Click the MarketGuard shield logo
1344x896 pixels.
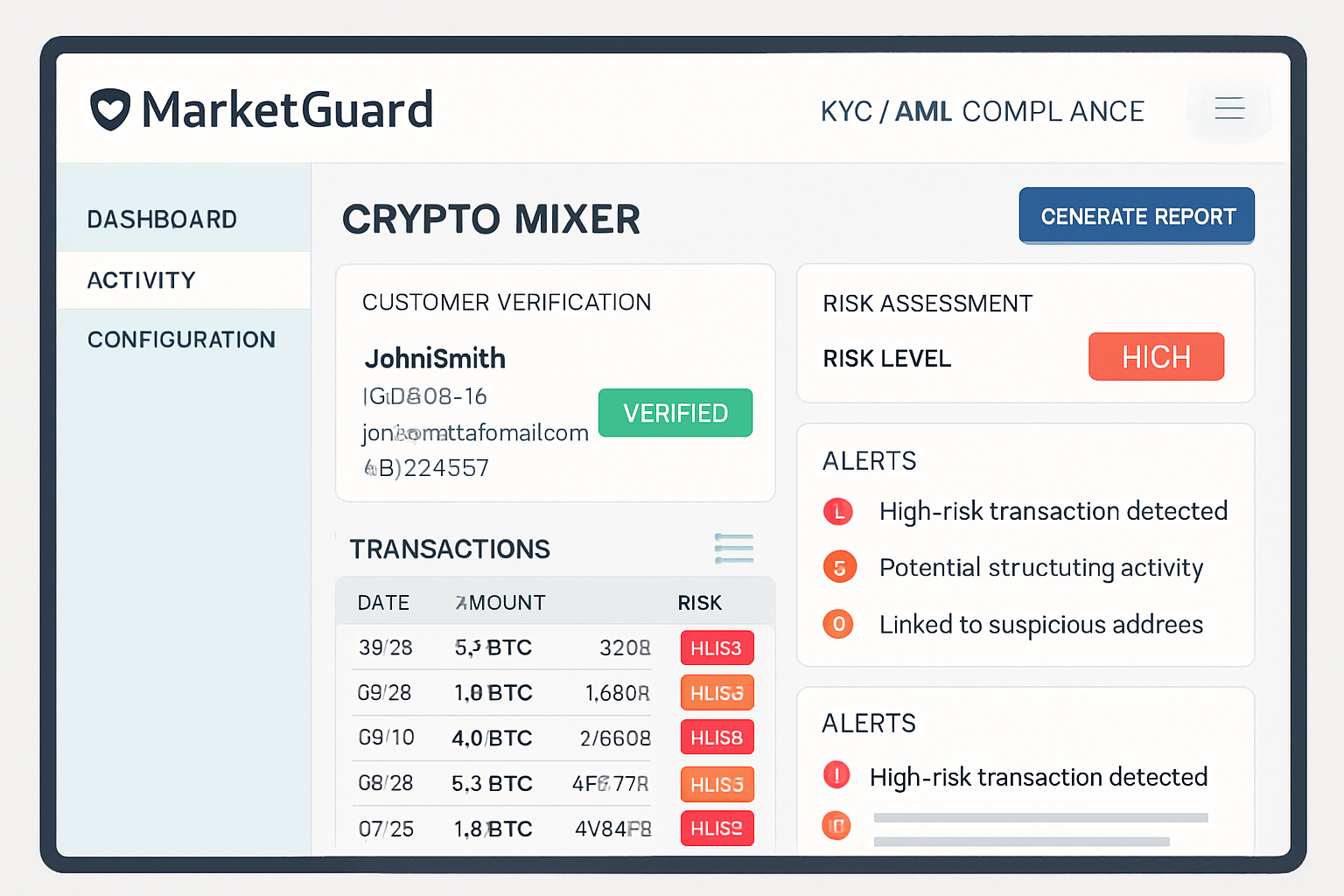click(x=108, y=108)
